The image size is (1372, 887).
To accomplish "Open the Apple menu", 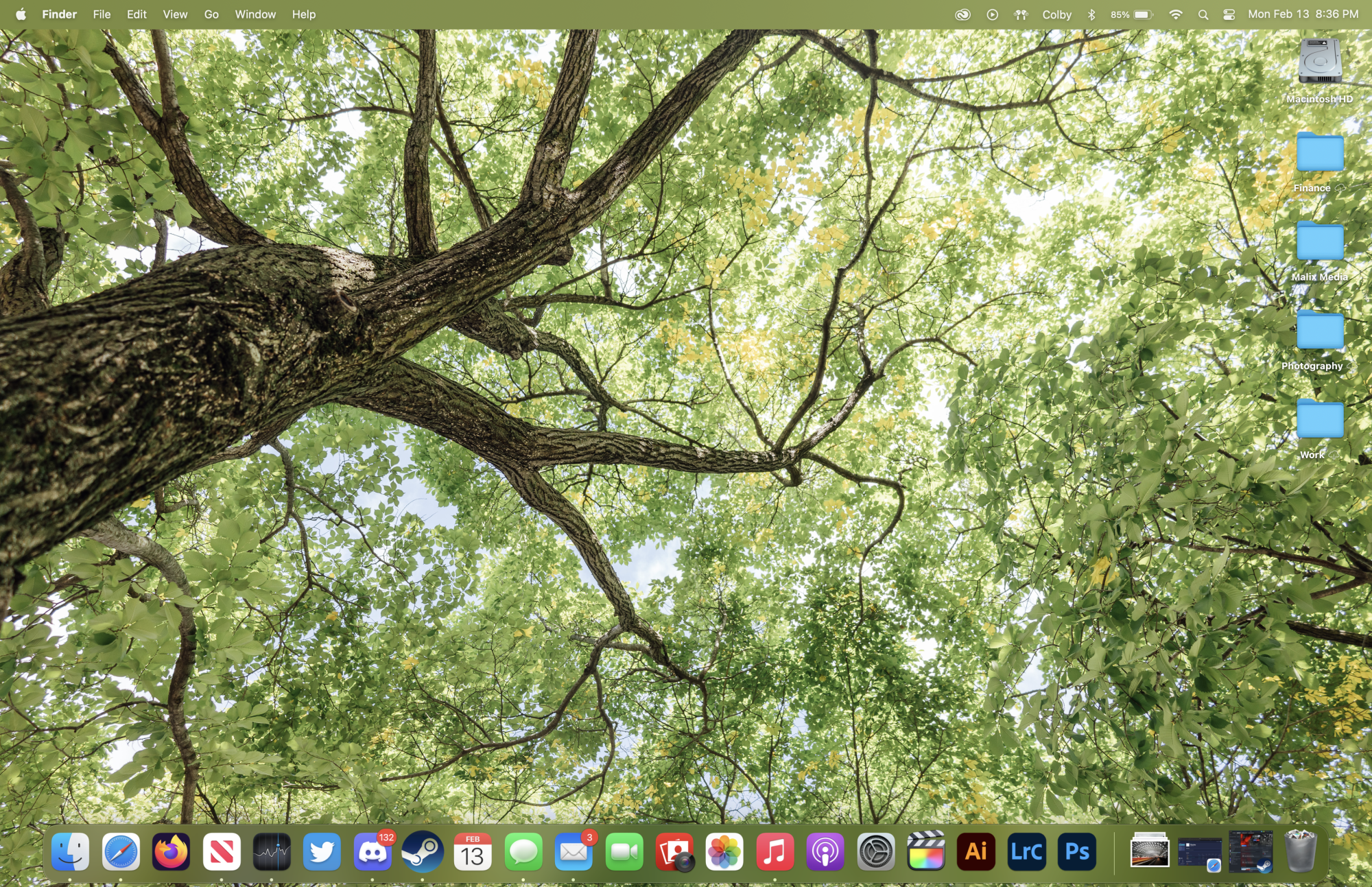I will [21, 14].
